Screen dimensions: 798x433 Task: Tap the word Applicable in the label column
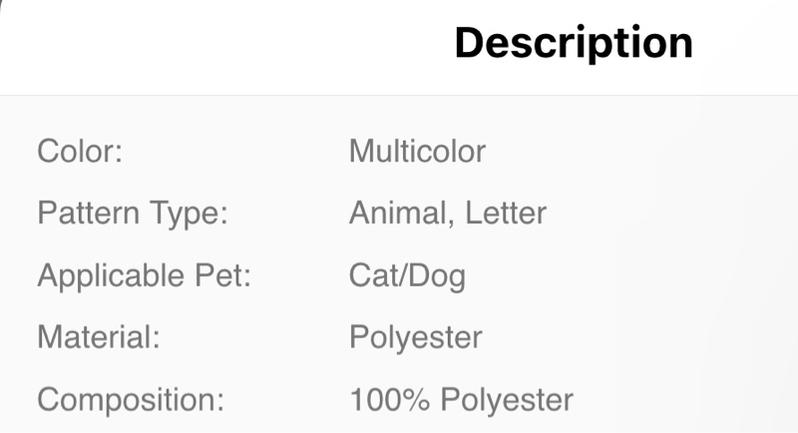[x=110, y=275]
